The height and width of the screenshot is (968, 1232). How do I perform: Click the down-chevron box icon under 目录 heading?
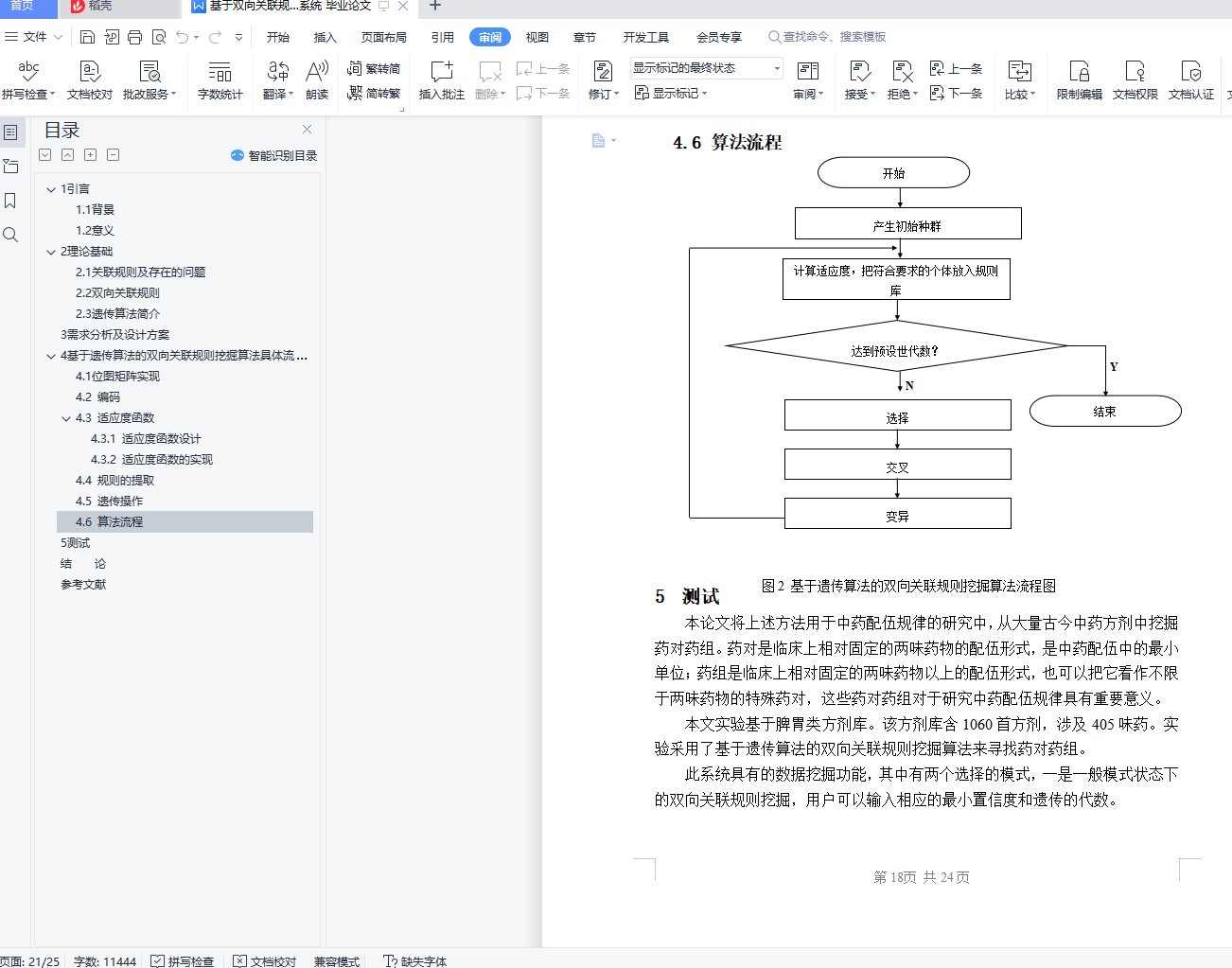coord(45,155)
